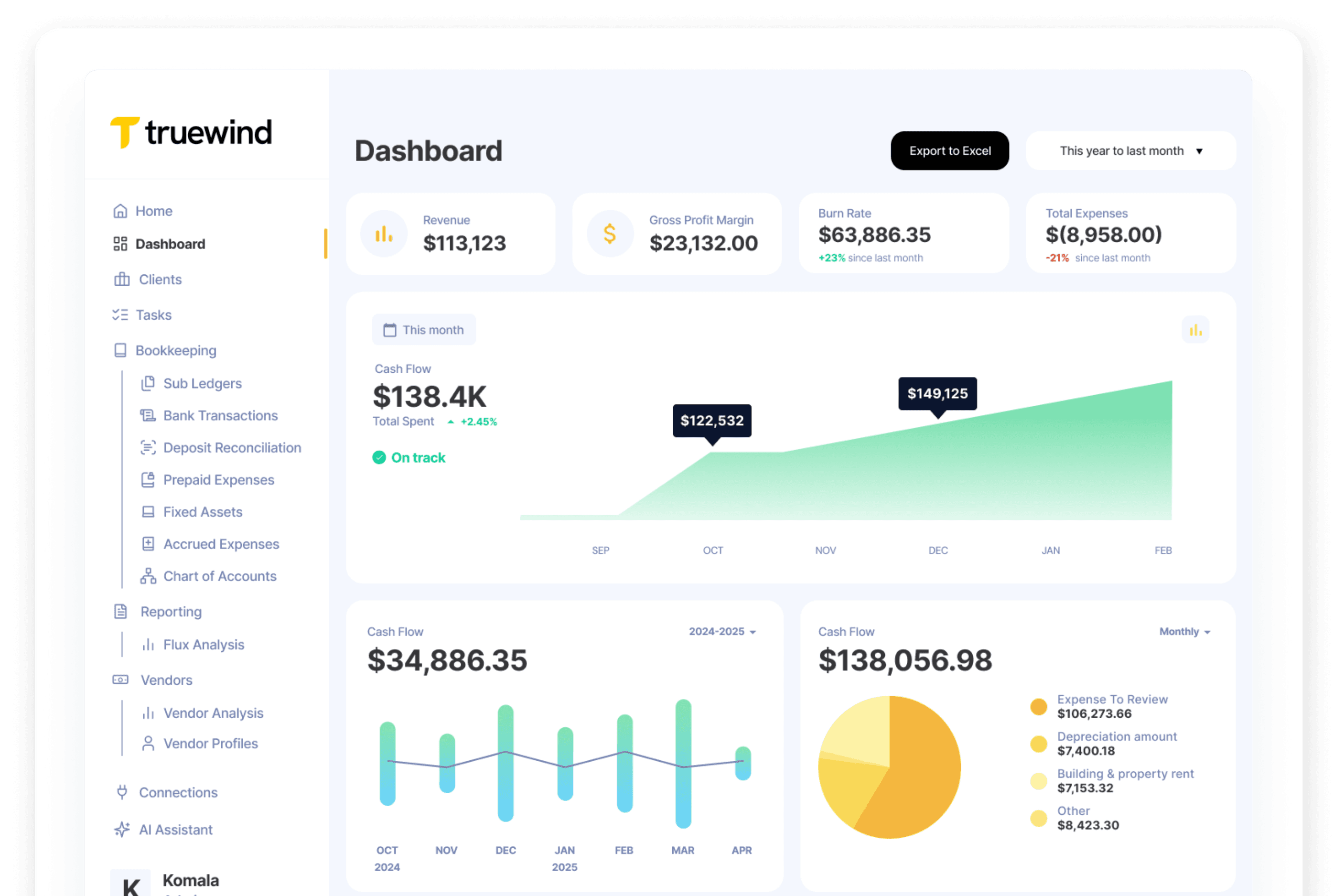Click the Tasks checklist icon
Image resolution: width=1344 pixels, height=896 pixels.
(120, 315)
